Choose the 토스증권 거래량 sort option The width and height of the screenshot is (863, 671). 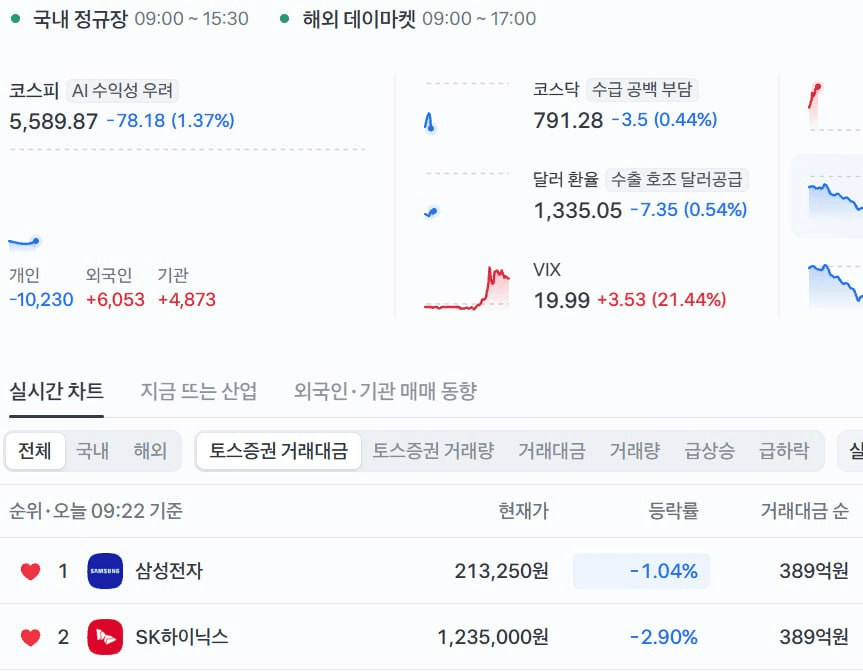433,451
